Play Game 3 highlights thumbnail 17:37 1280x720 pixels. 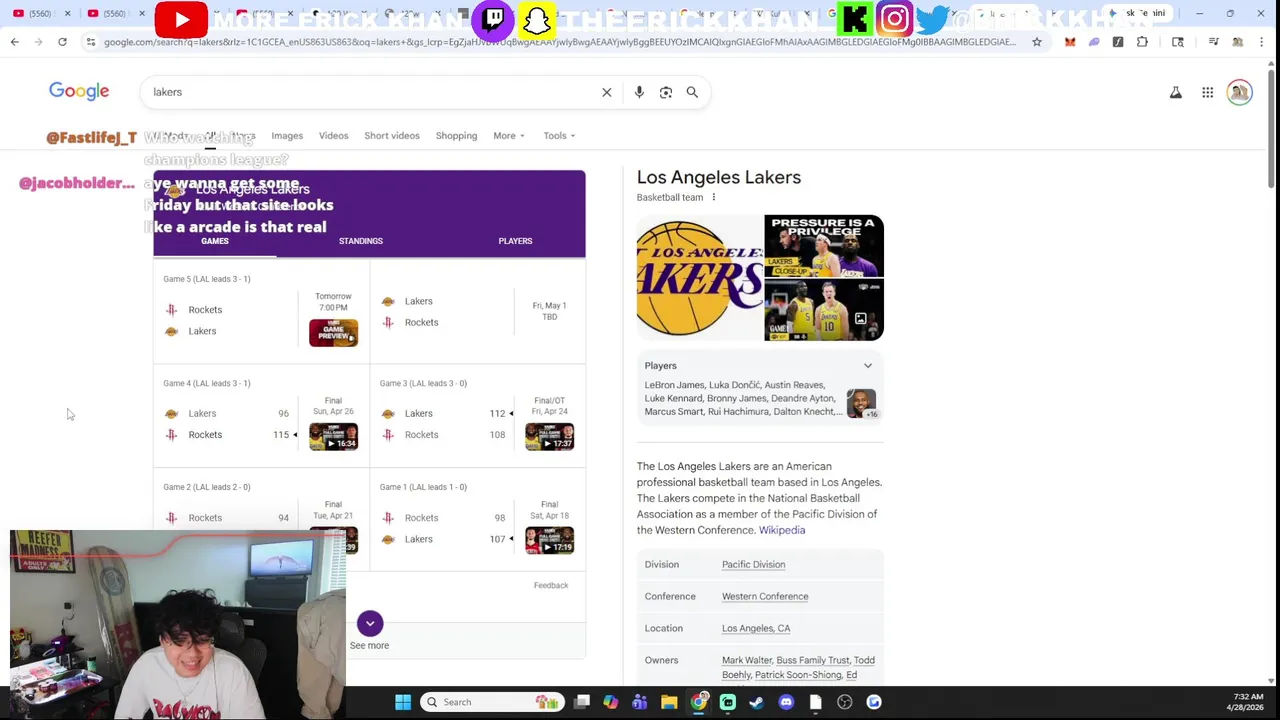549,437
